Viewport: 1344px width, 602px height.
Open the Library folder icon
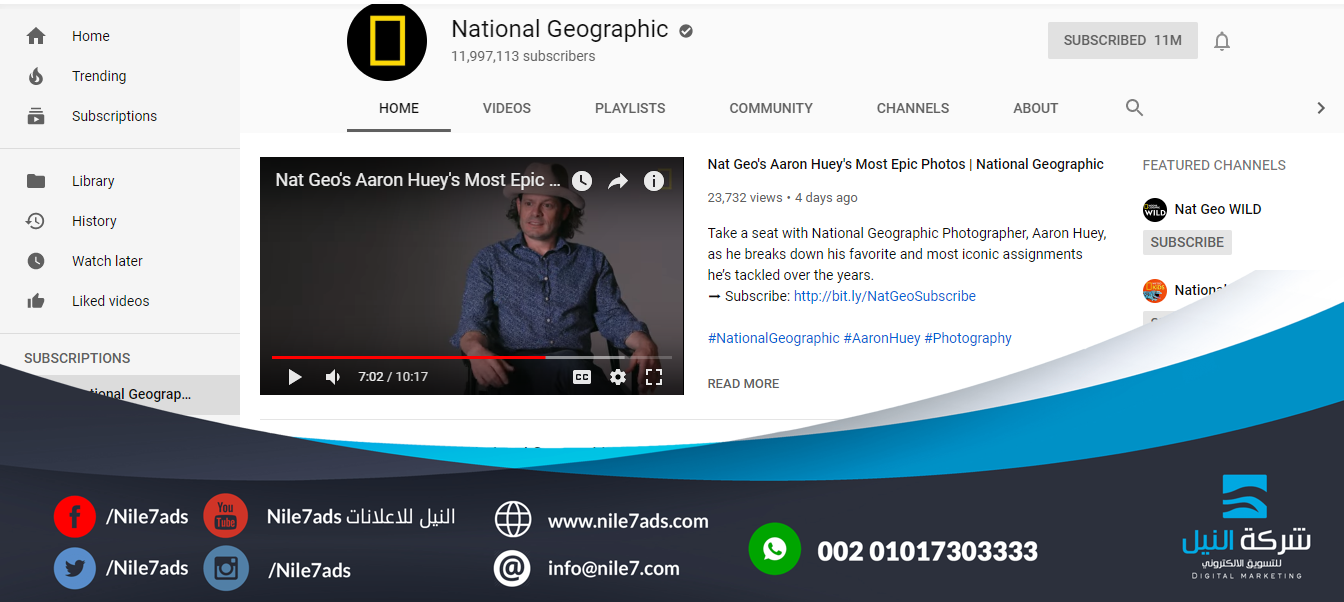(x=36, y=181)
